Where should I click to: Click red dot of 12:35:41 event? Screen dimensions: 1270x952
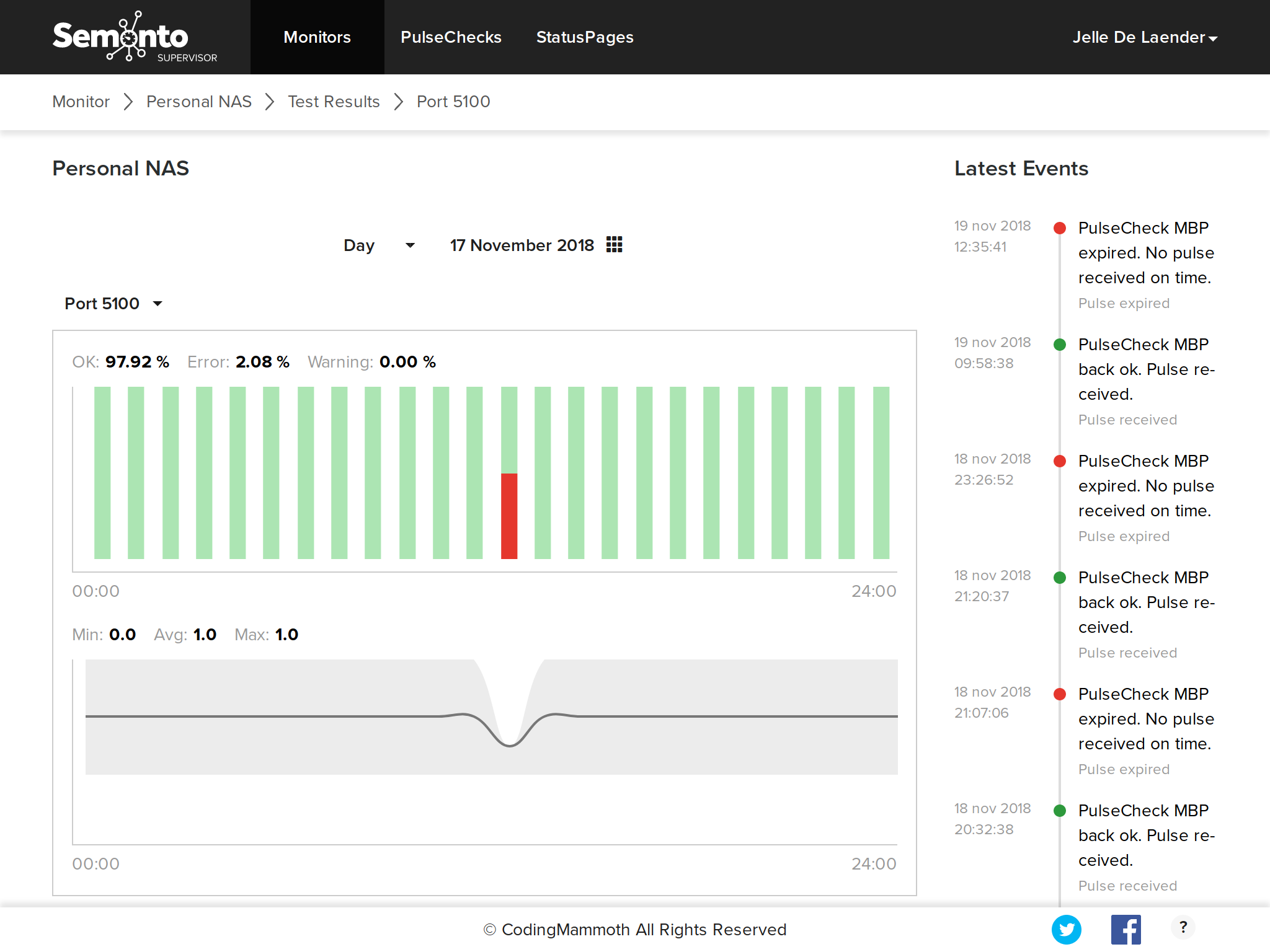pos(1060,228)
